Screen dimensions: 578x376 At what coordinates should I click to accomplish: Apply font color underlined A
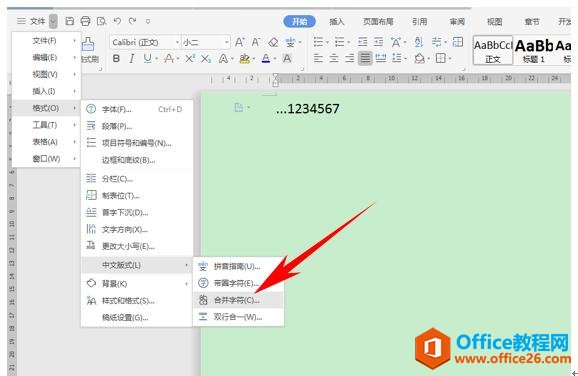[x=266, y=58]
